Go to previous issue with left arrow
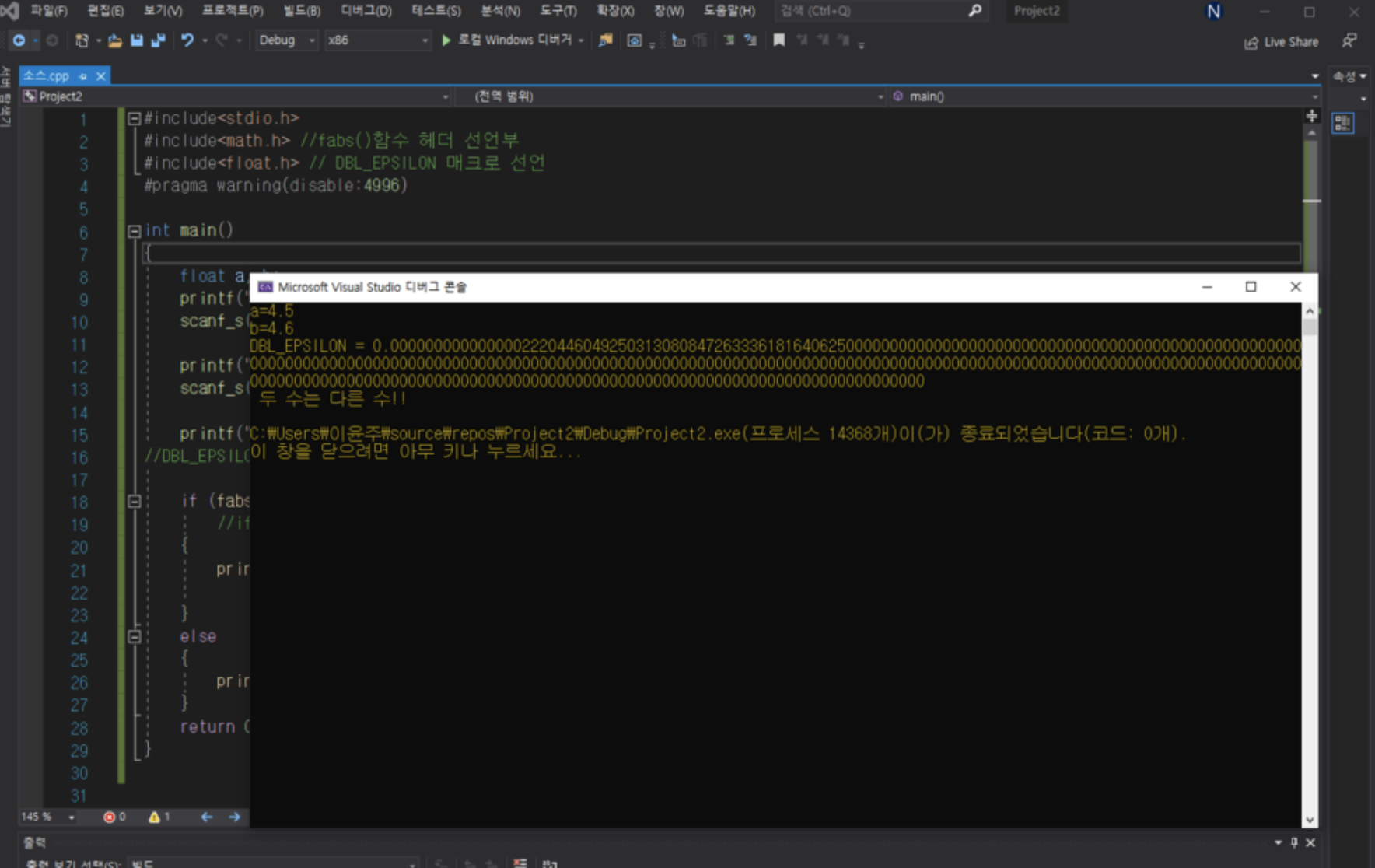Viewport: 1375px width, 868px height. coord(206,817)
